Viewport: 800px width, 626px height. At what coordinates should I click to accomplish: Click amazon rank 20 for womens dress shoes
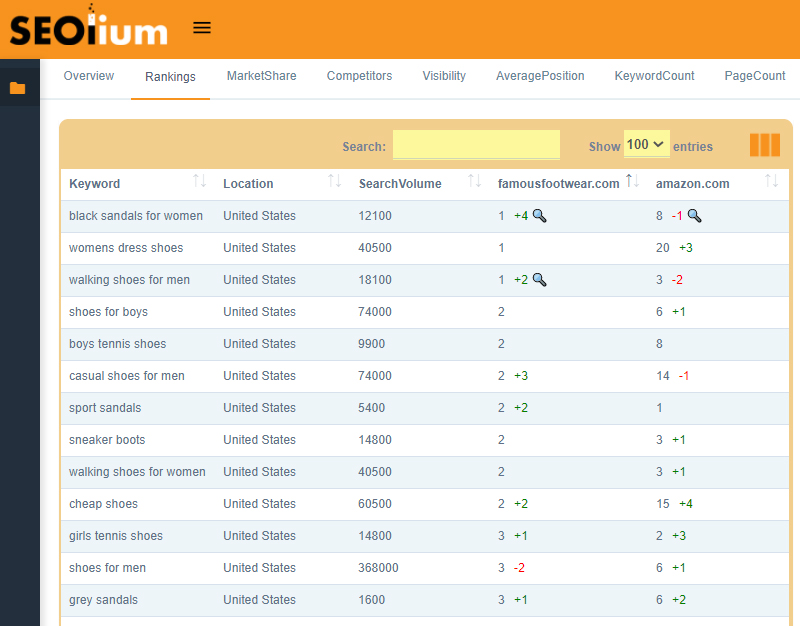point(663,248)
